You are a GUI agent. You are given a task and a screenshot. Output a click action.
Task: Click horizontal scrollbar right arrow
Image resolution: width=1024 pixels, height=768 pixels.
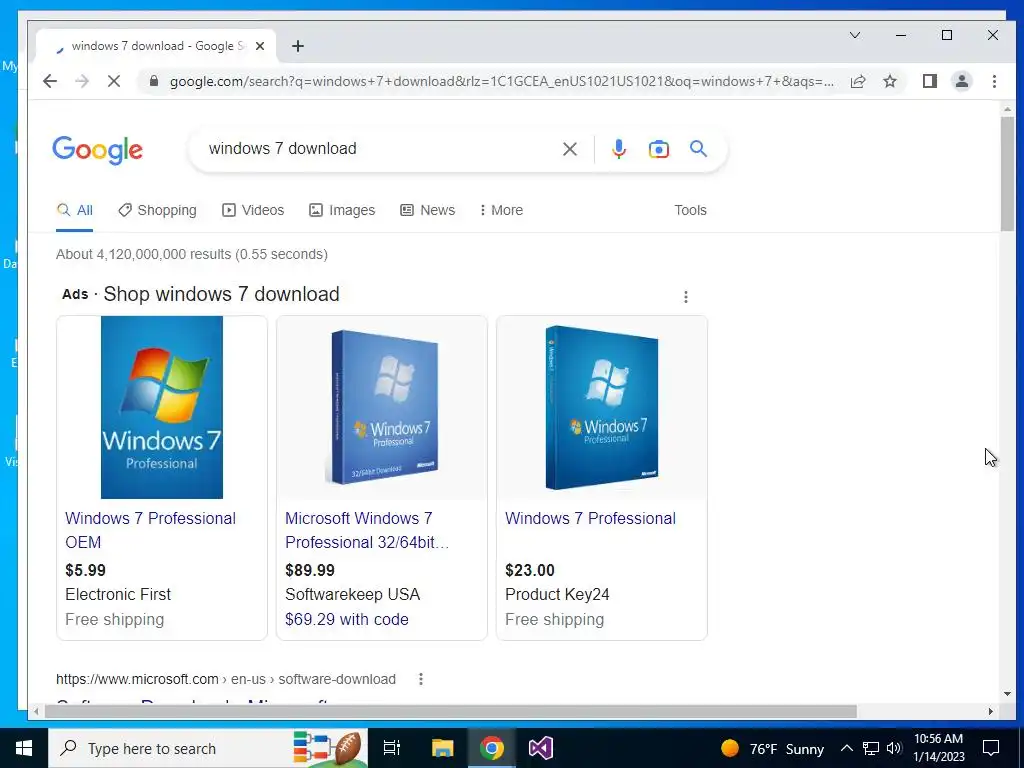tap(991, 711)
